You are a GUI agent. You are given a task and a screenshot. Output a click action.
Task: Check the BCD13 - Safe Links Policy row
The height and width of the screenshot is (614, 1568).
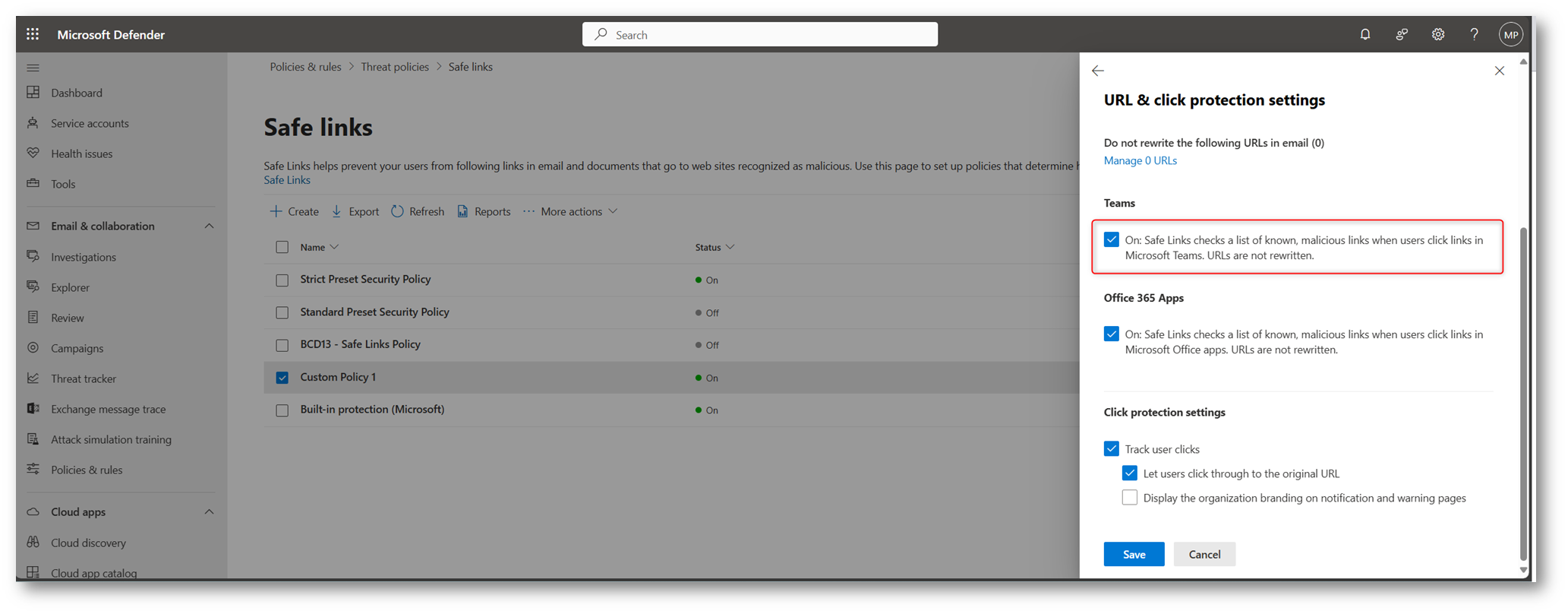point(282,345)
